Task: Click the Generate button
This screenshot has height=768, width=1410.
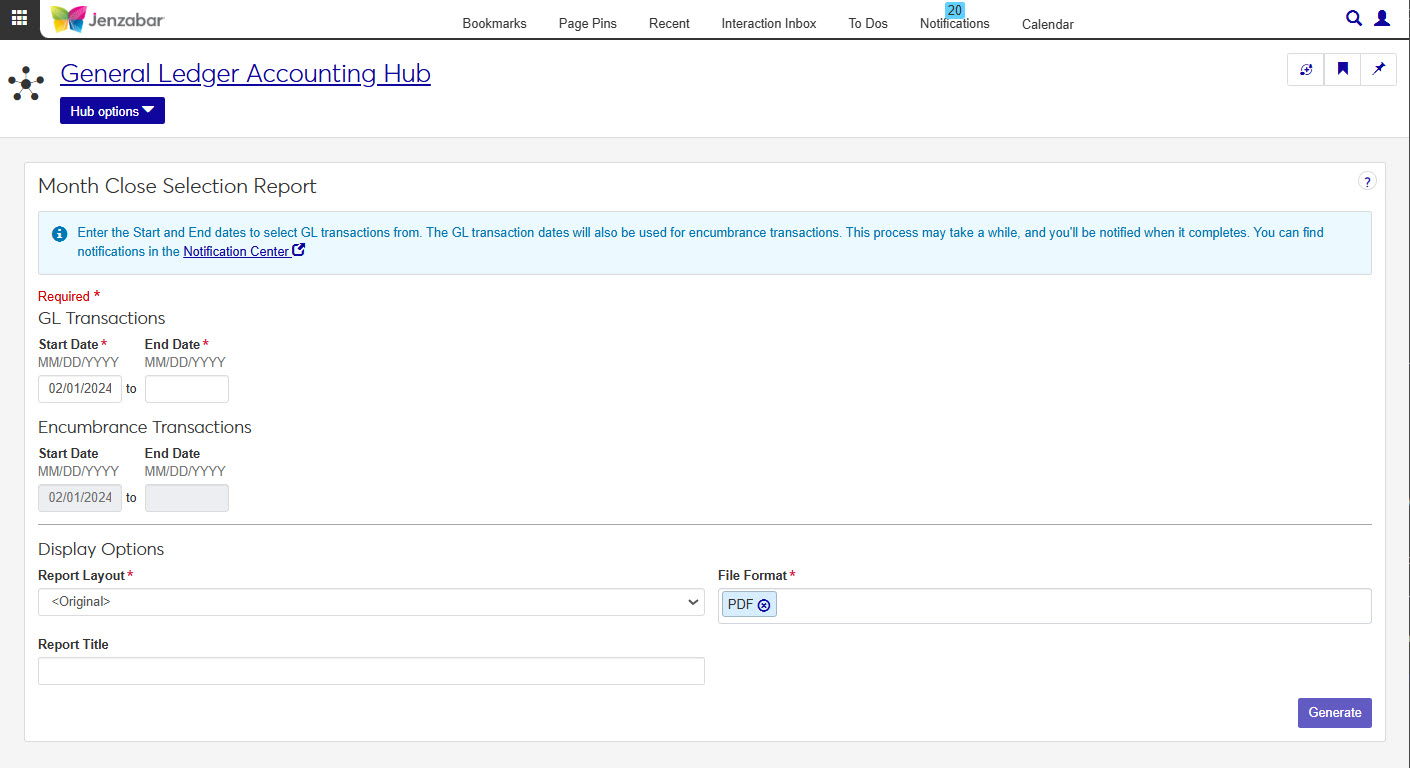Action: [1334, 712]
